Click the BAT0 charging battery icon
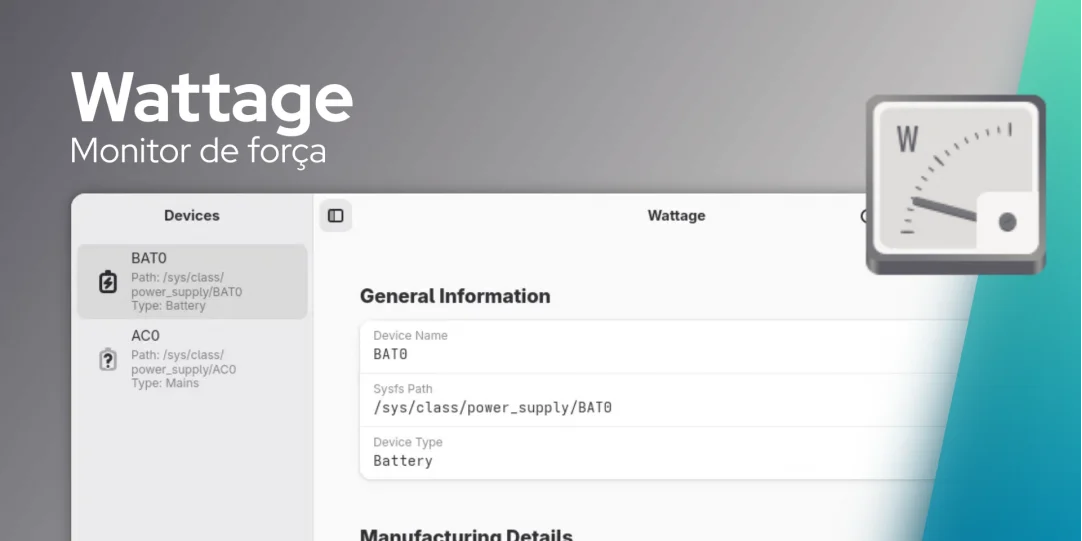This screenshot has height=541, width=1082. point(108,282)
